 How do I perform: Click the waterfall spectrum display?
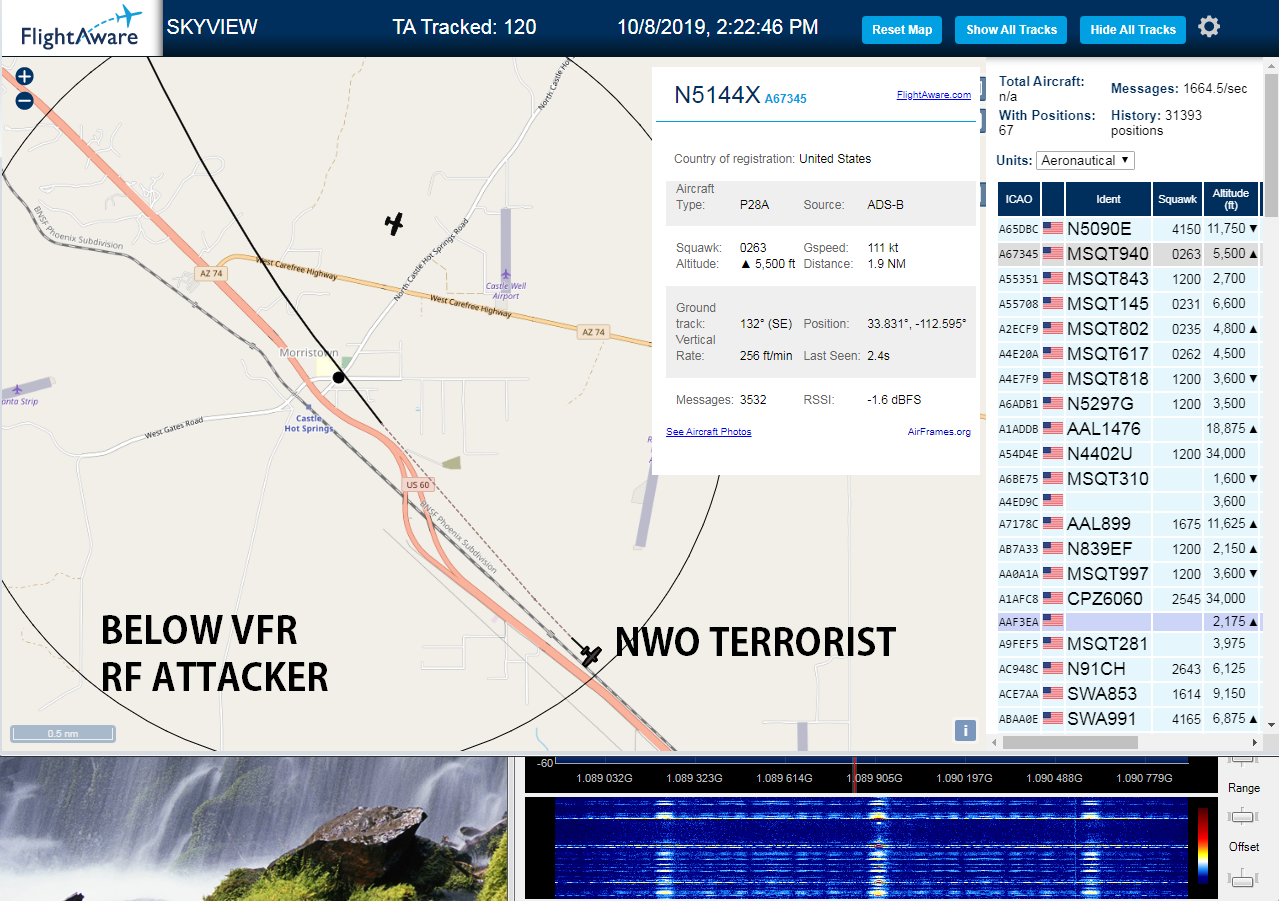(x=871, y=846)
